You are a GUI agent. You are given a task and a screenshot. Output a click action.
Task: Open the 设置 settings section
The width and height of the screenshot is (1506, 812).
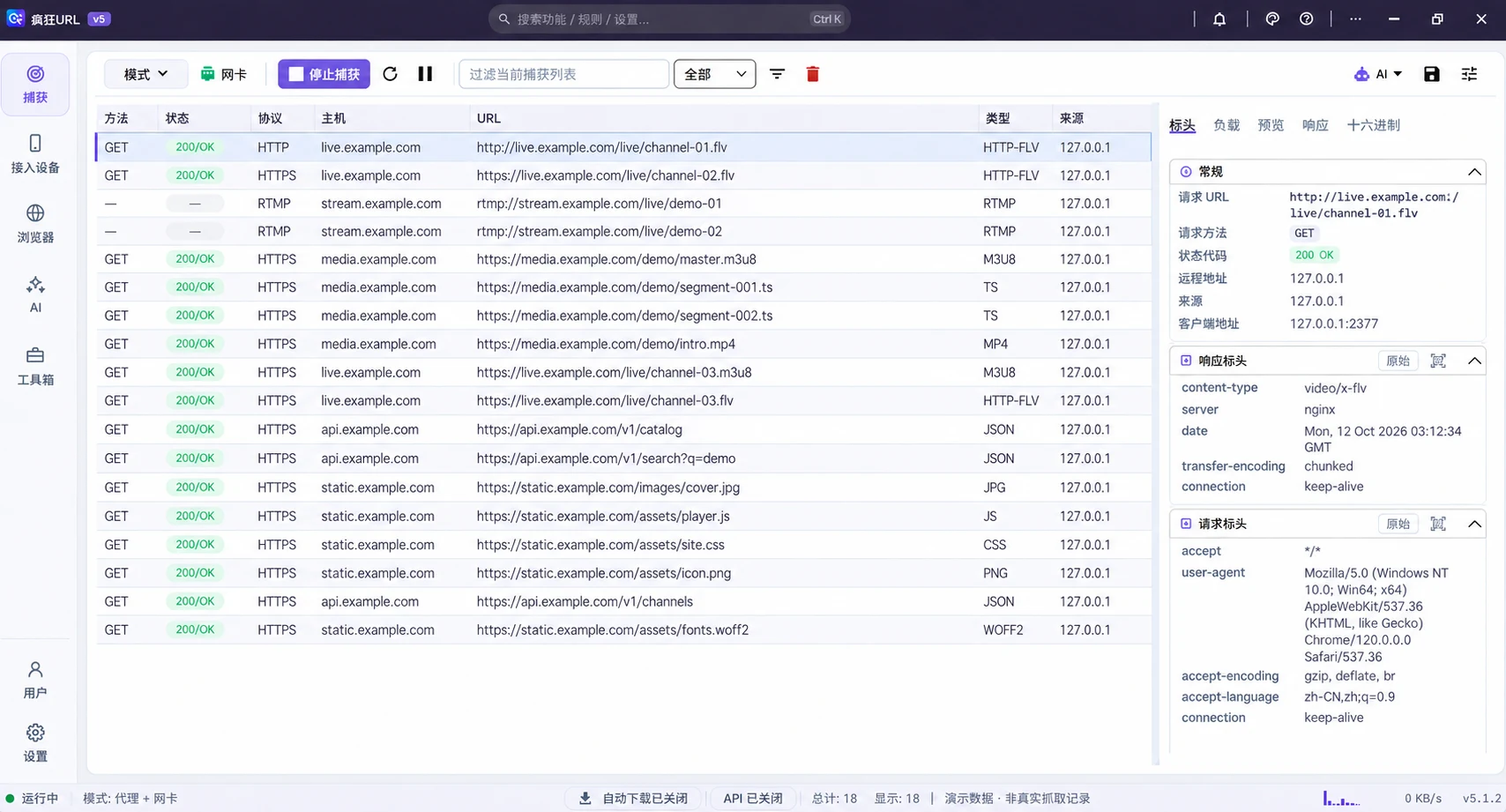point(35,743)
